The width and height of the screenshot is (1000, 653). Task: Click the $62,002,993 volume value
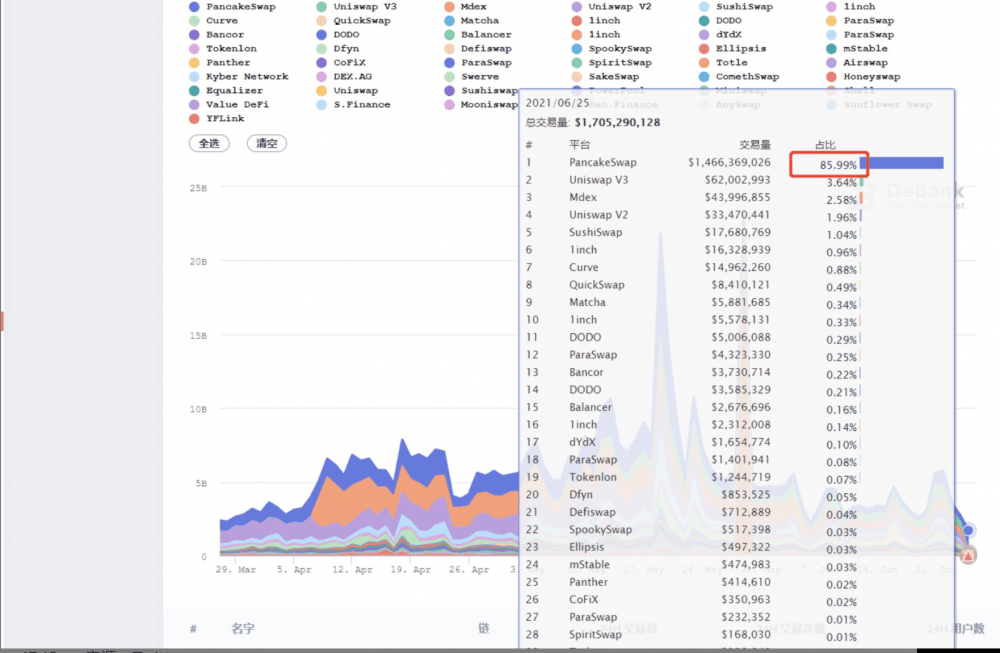[737, 180]
